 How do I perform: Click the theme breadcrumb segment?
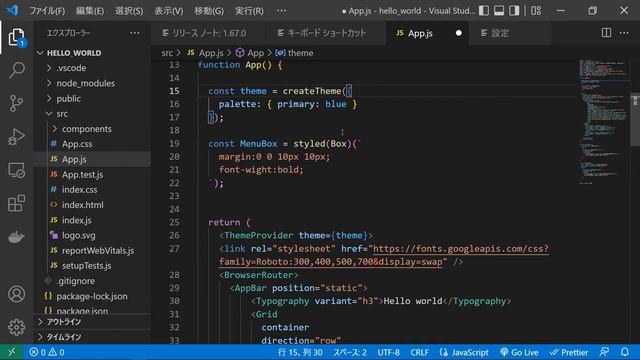click(x=300, y=53)
